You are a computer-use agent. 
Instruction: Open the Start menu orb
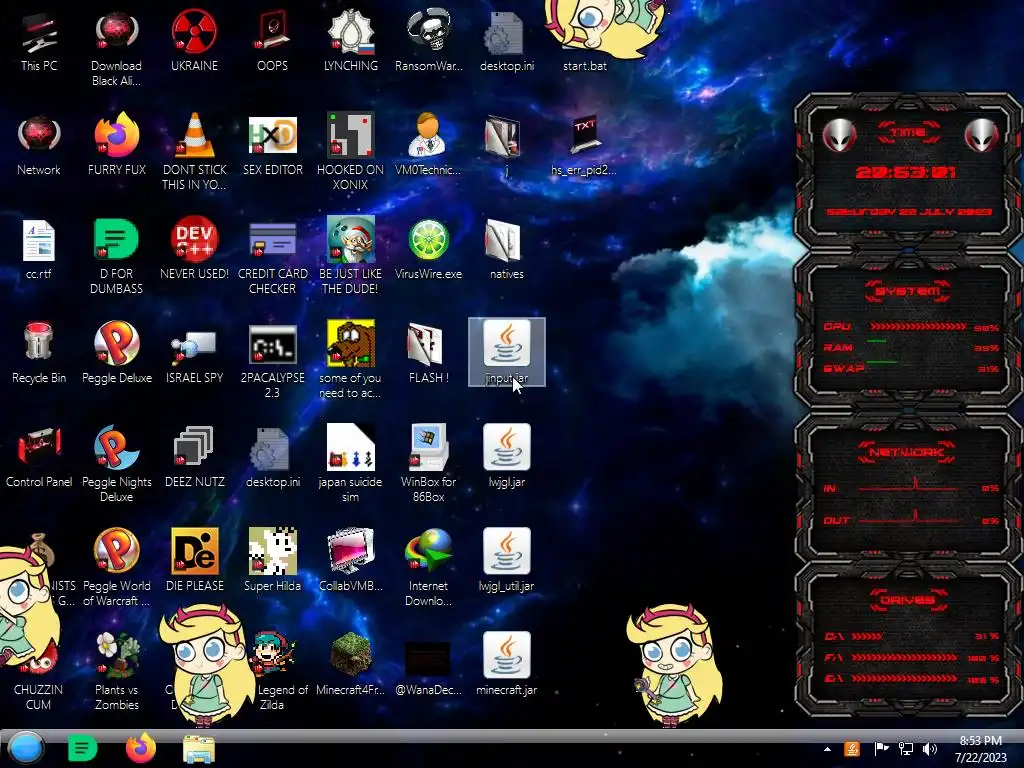pos(26,748)
